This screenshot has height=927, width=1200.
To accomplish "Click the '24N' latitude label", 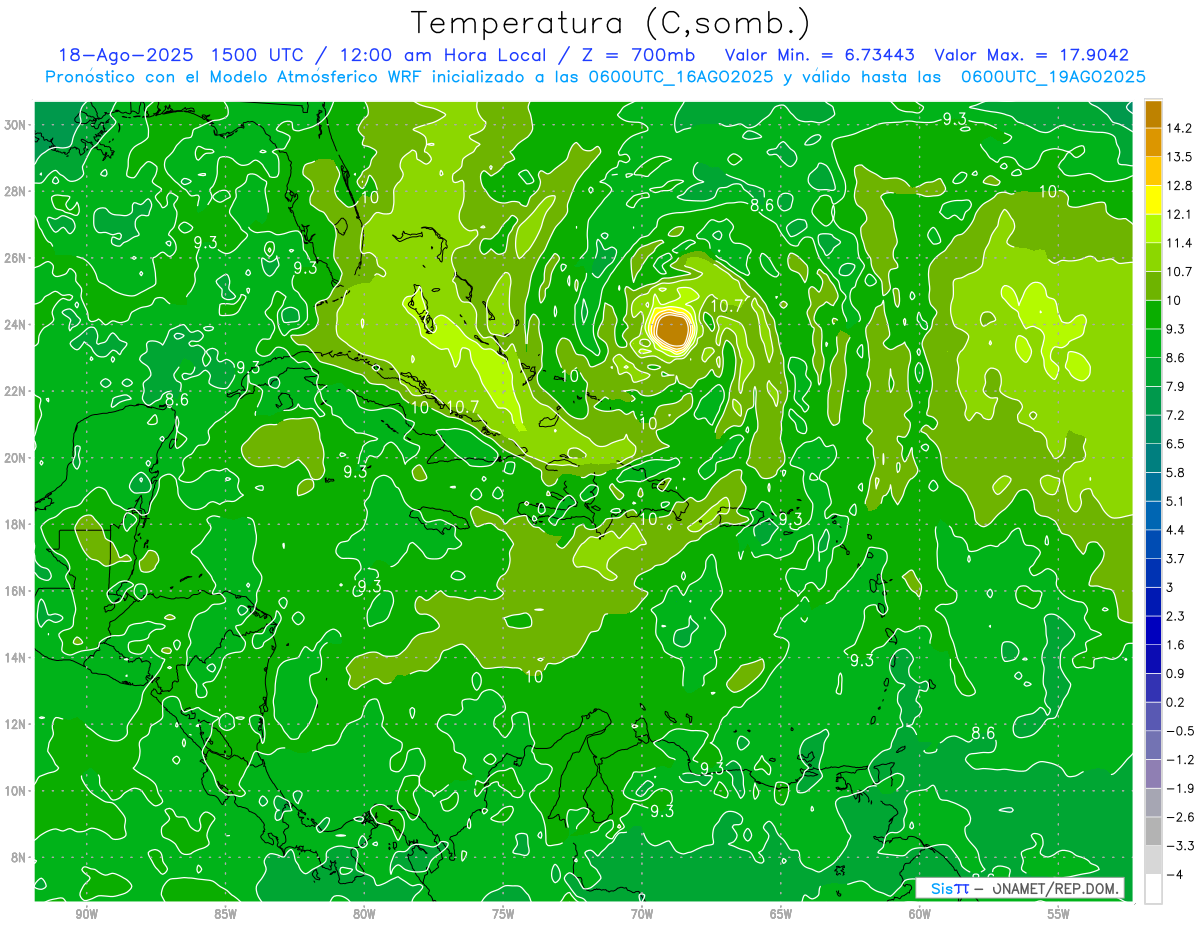I will [16, 325].
